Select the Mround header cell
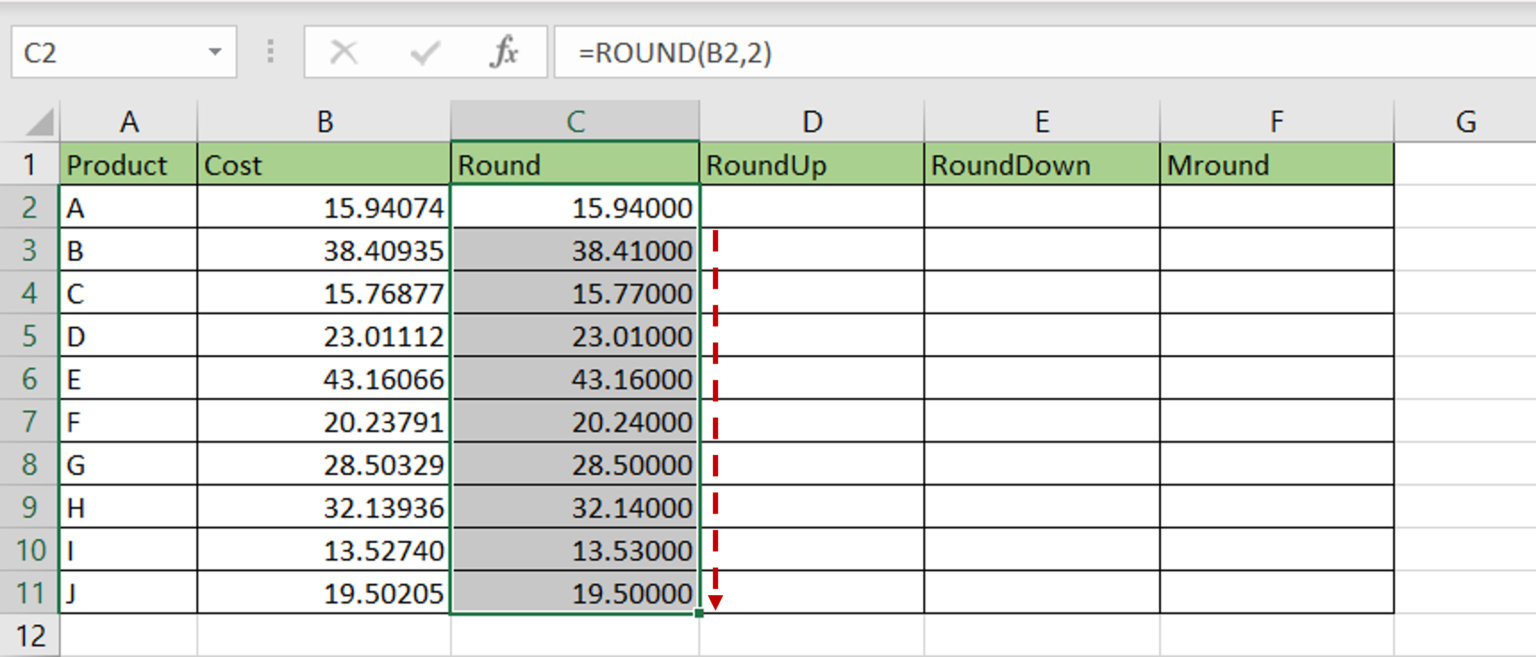This screenshot has height=657, width=1536. point(1276,164)
